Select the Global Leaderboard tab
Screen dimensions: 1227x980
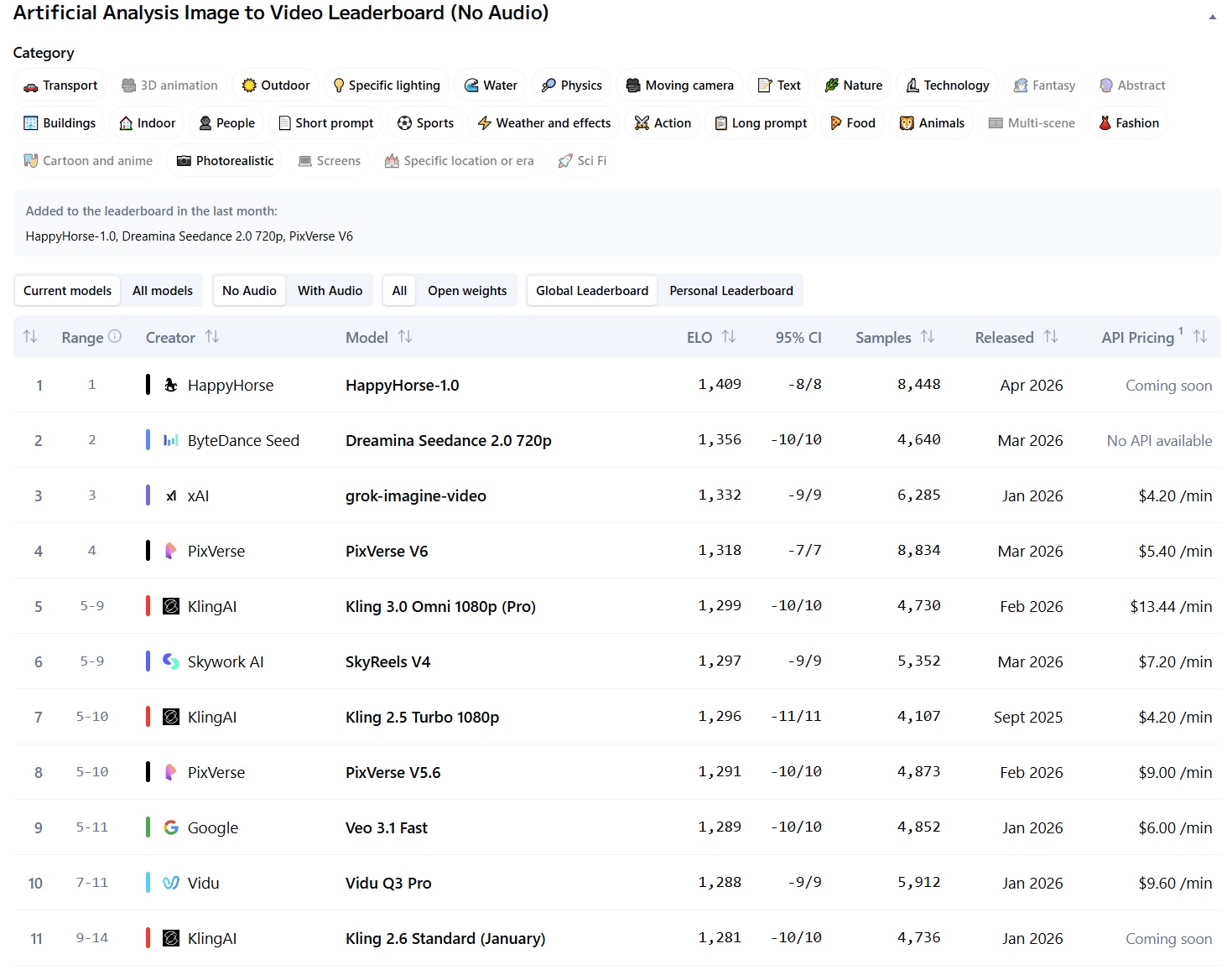(x=592, y=291)
